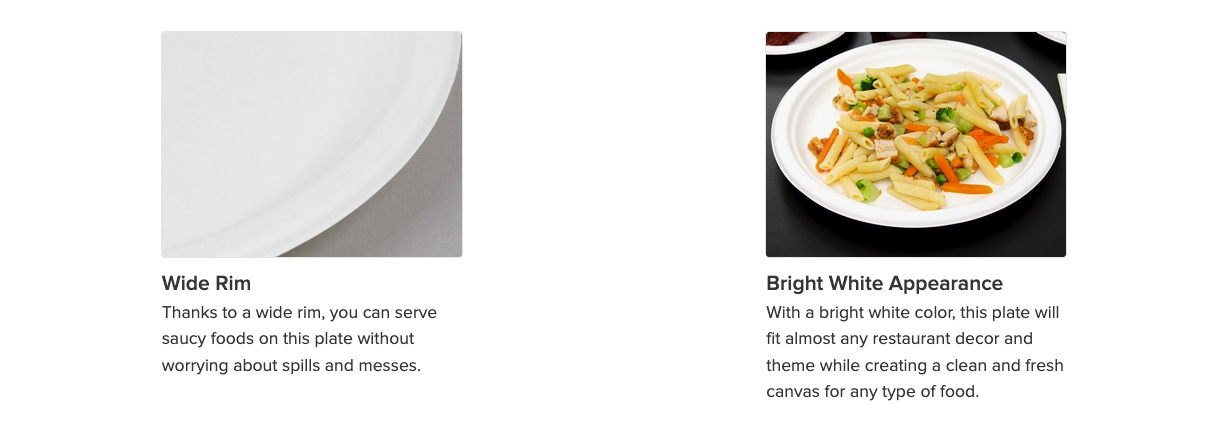
Task: Click the line 'theme while creating a clean and fresh'
Action: [x=915, y=365]
